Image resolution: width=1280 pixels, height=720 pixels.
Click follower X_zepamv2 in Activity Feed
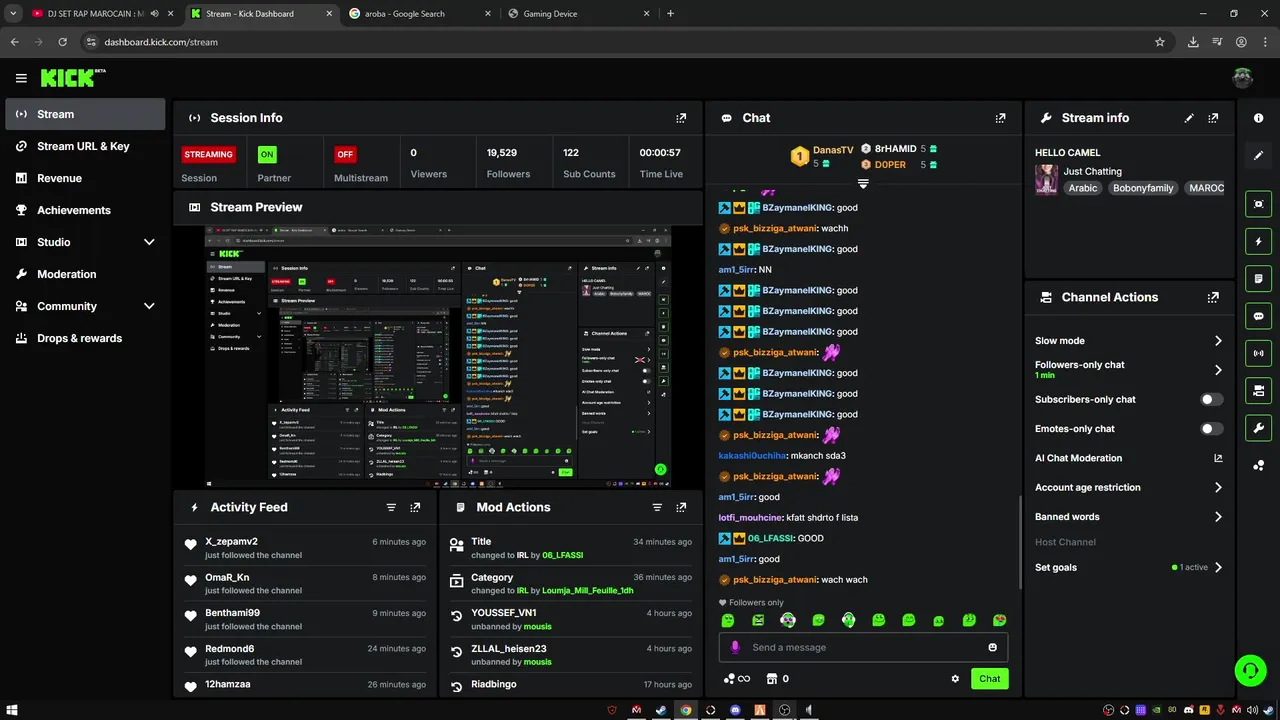pos(232,541)
